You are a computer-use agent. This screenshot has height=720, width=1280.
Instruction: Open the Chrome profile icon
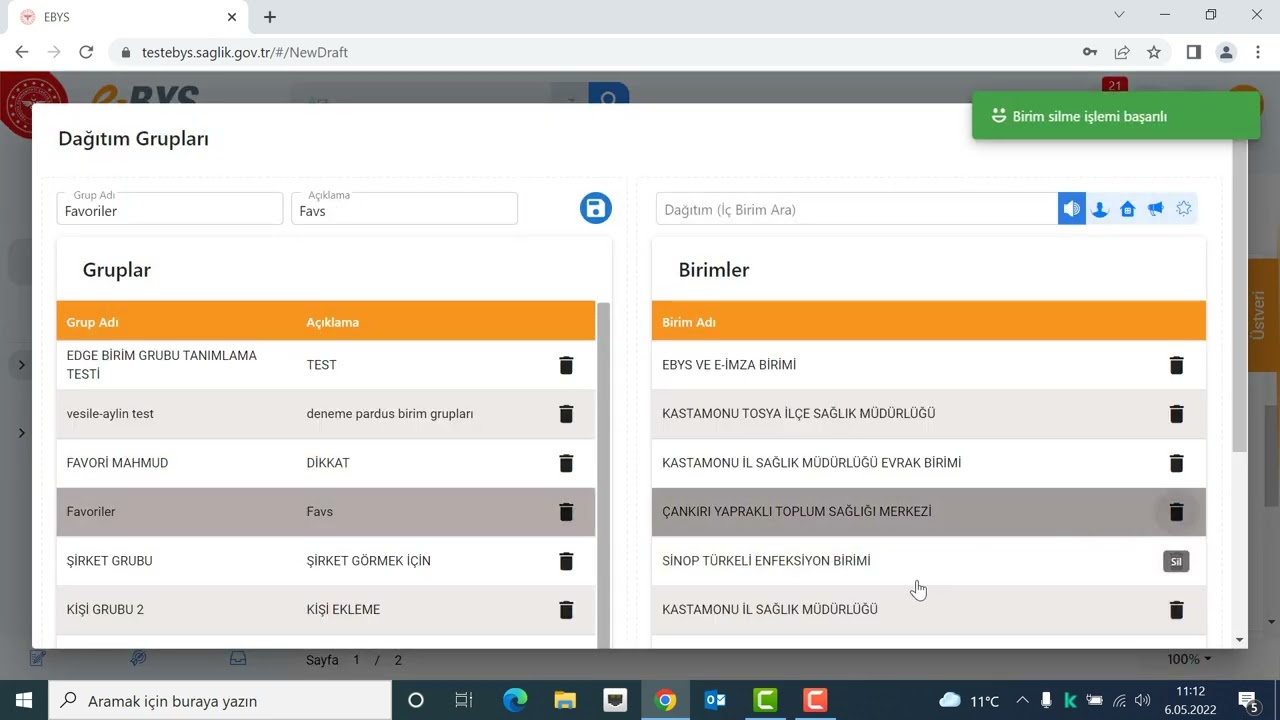tap(1225, 52)
